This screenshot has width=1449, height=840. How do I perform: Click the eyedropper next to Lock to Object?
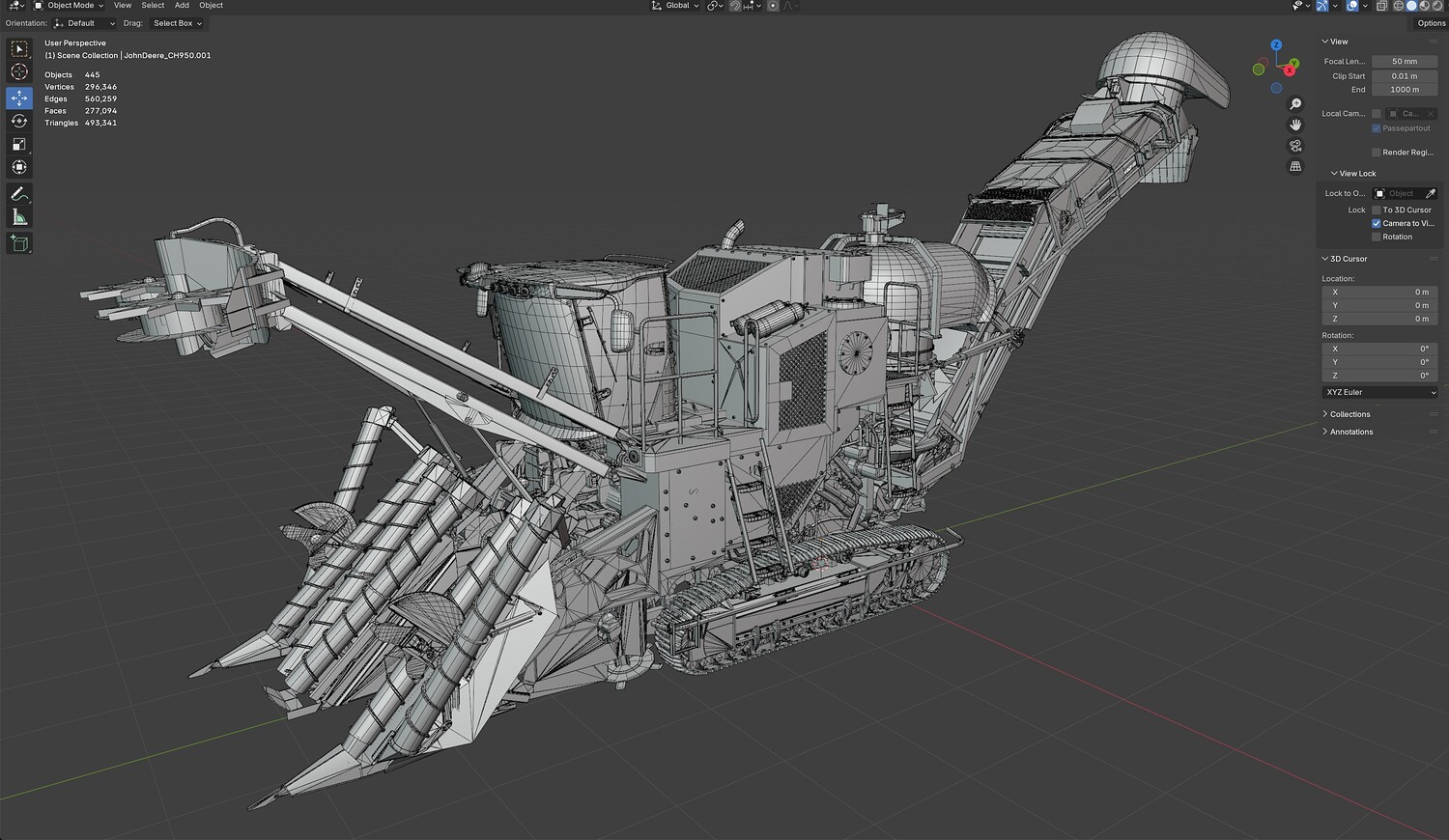1431,194
